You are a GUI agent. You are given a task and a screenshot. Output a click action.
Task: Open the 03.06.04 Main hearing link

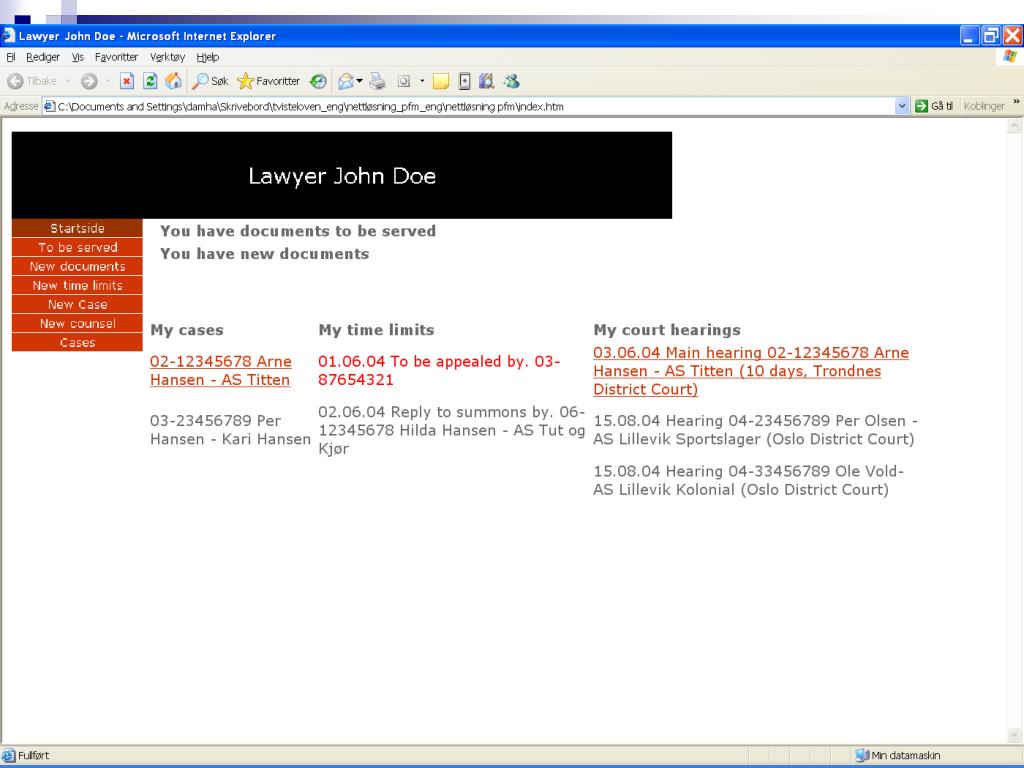751,371
